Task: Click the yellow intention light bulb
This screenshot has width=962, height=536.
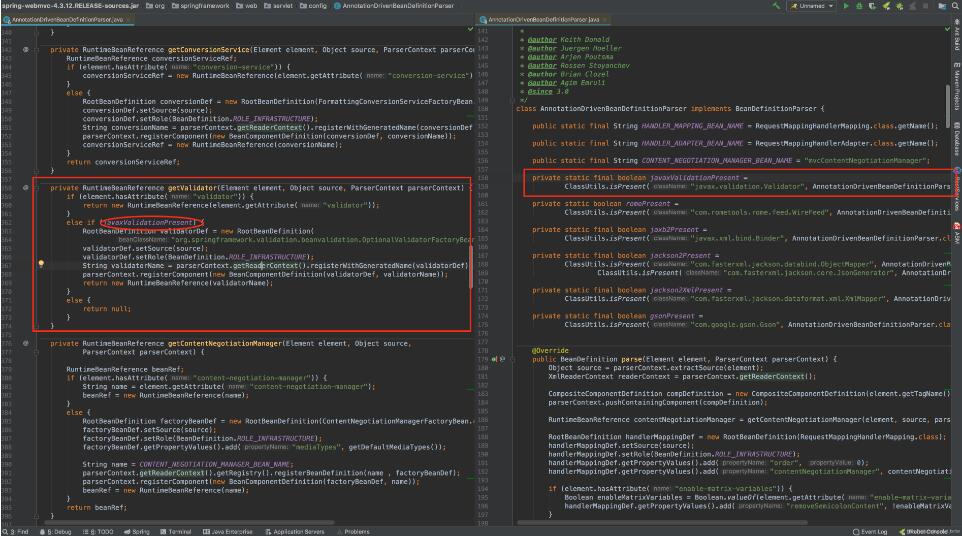Action: coord(41,264)
